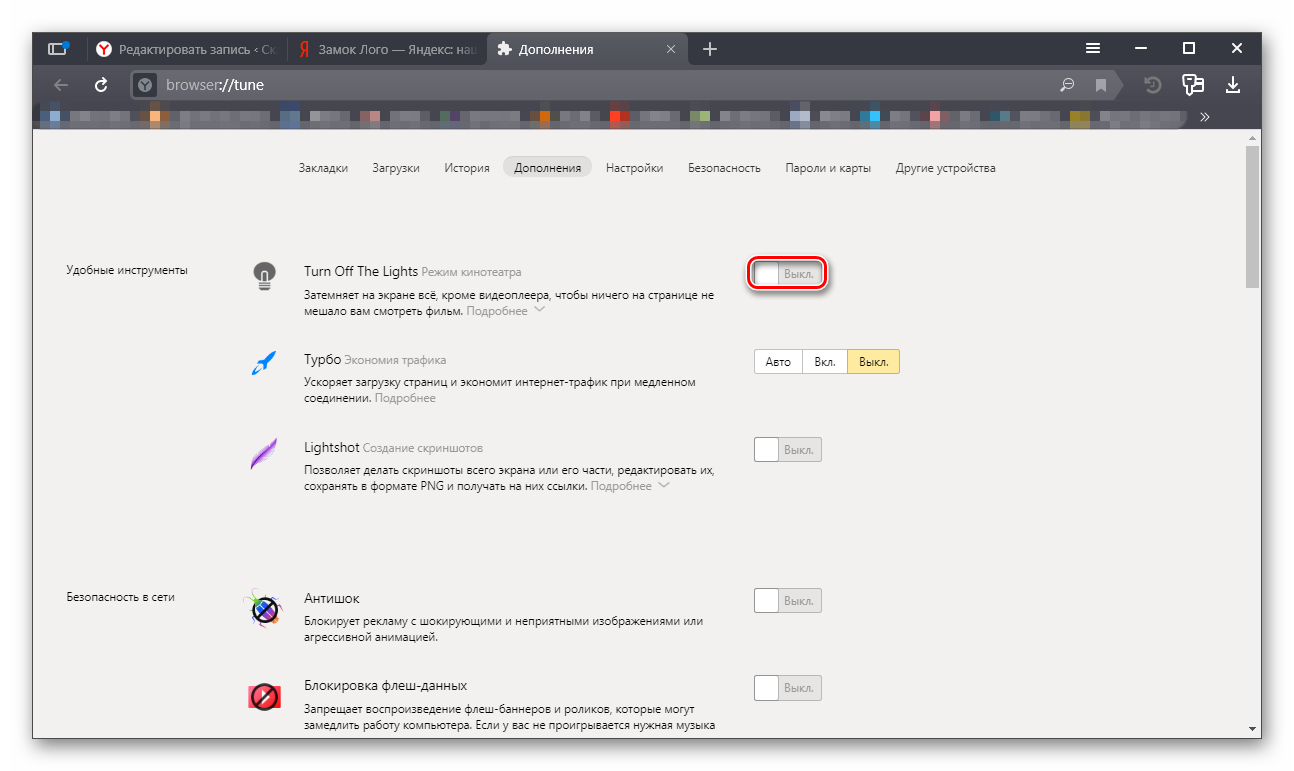Click the Антишок extension title
The height and width of the screenshot is (771, 1294).
click(x=332, y=599)
